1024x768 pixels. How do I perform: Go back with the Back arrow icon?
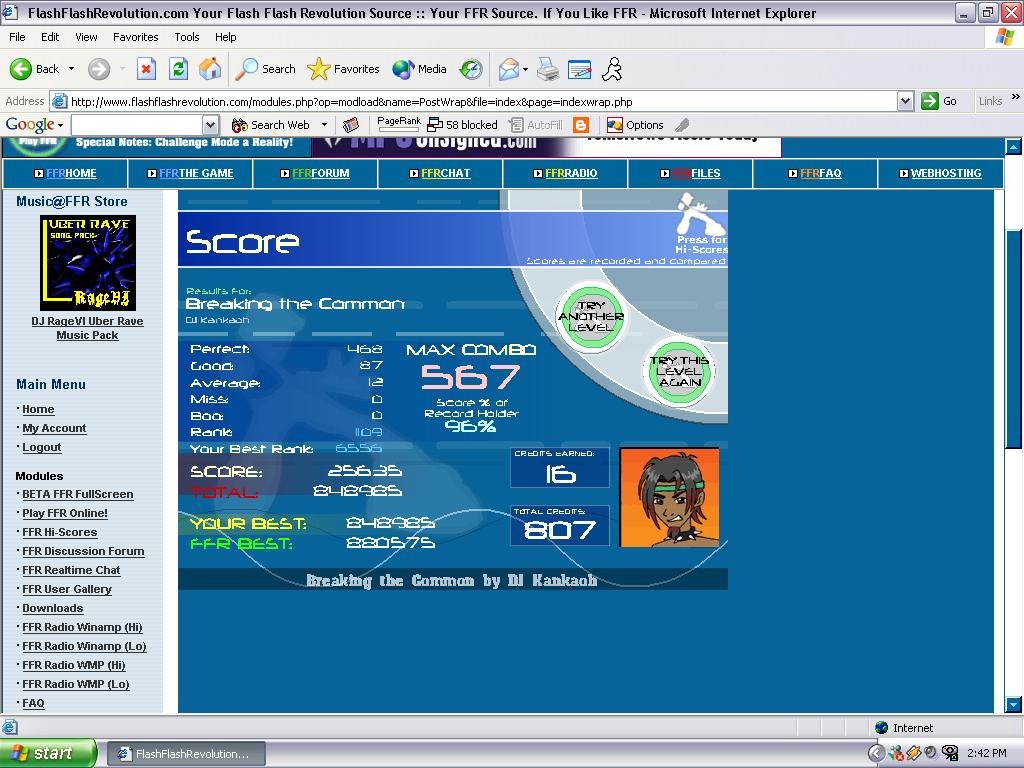click(21, 69)
